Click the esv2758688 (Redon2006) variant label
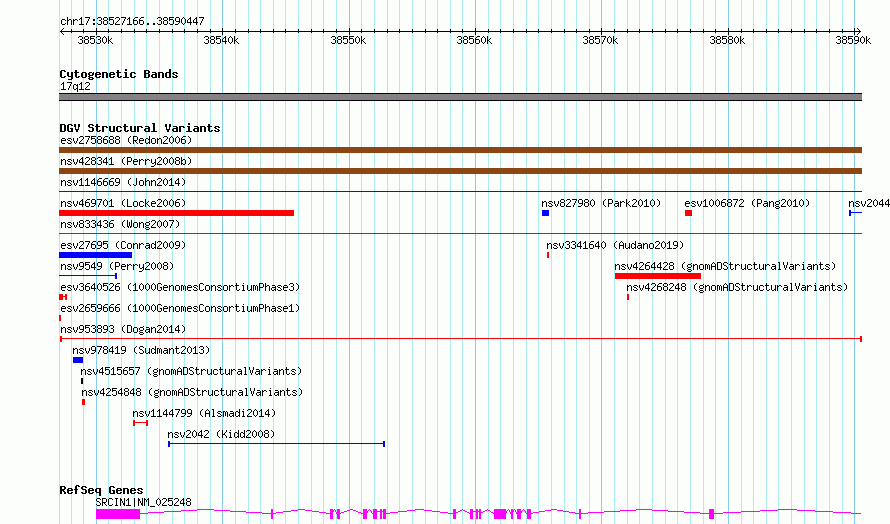Viewport: 890px width, 524px height. coord(126,140)
